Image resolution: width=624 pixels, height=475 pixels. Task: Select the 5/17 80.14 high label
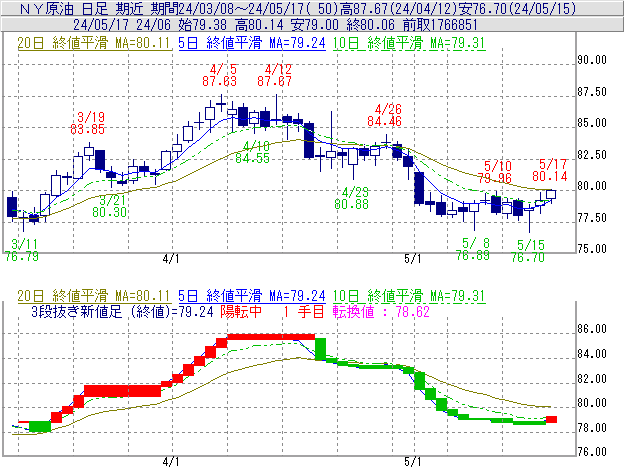coord(550,170)
